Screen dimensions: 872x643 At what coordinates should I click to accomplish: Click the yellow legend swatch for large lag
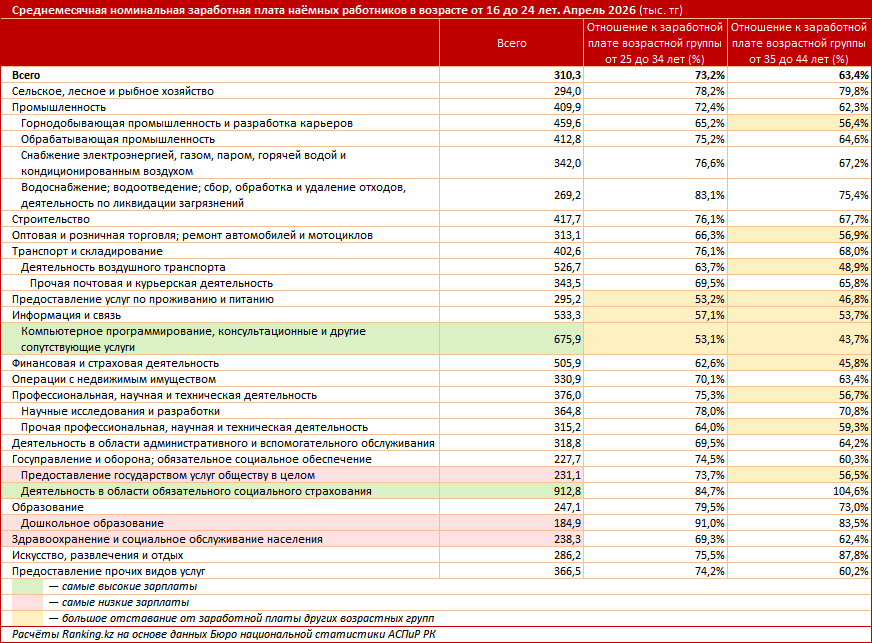tap(28, 619)
